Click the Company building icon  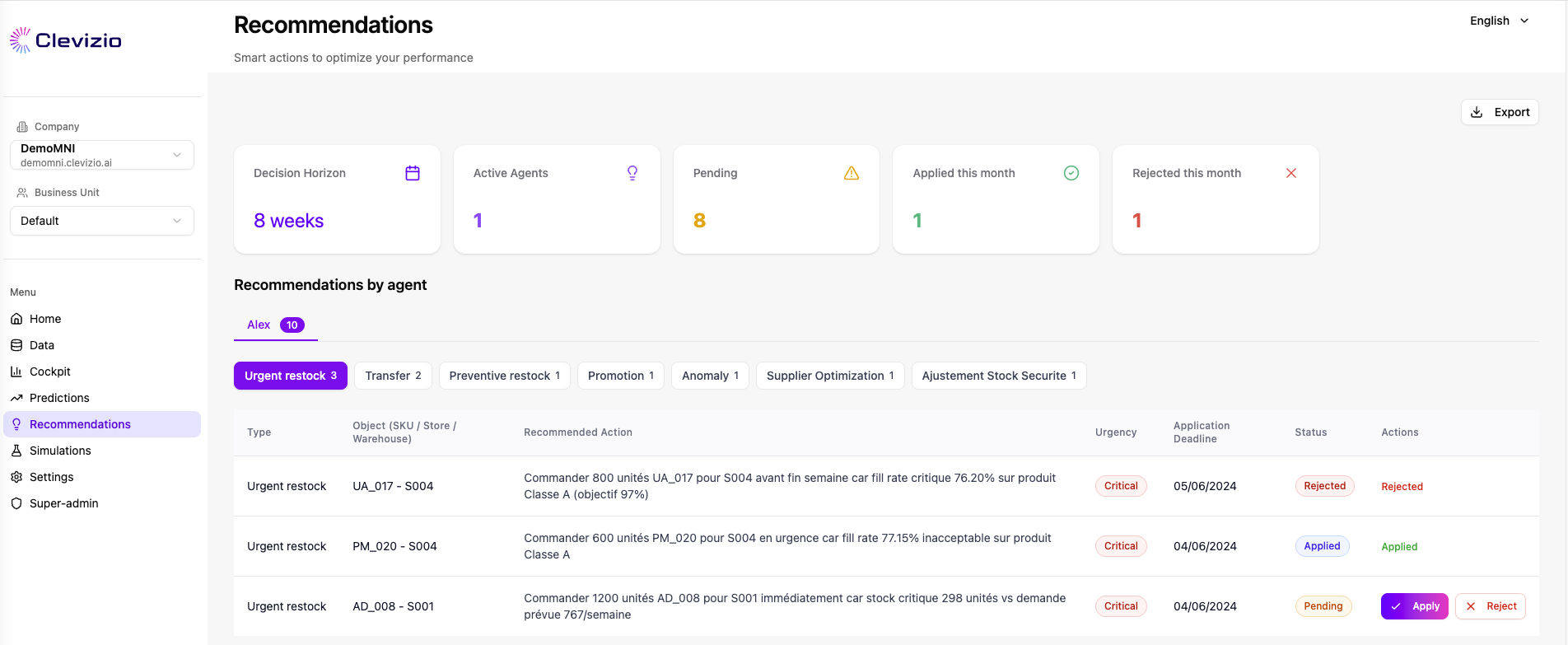[x=22, y=127]
